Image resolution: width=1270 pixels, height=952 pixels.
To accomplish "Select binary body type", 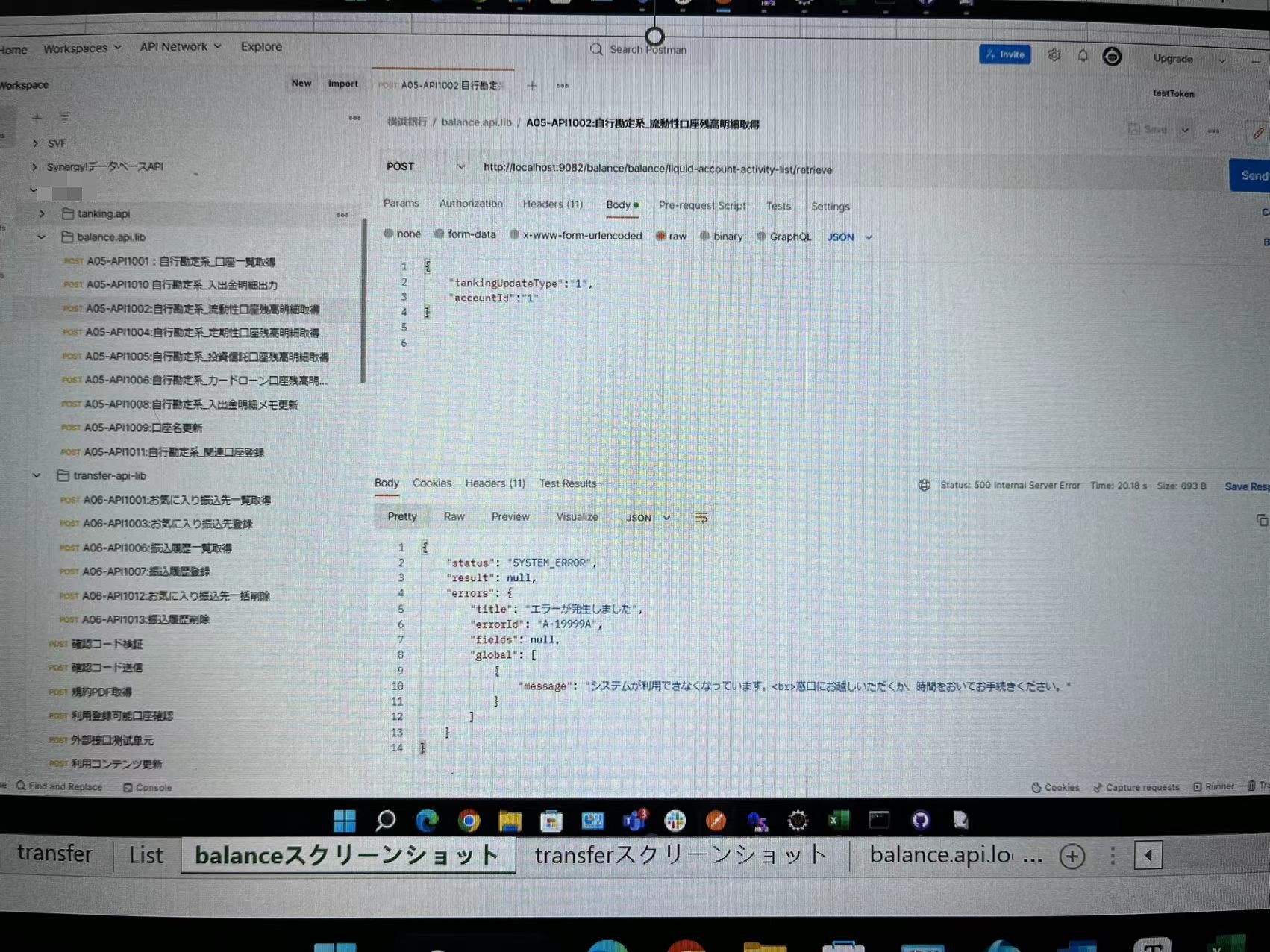I will click(704, 236).
